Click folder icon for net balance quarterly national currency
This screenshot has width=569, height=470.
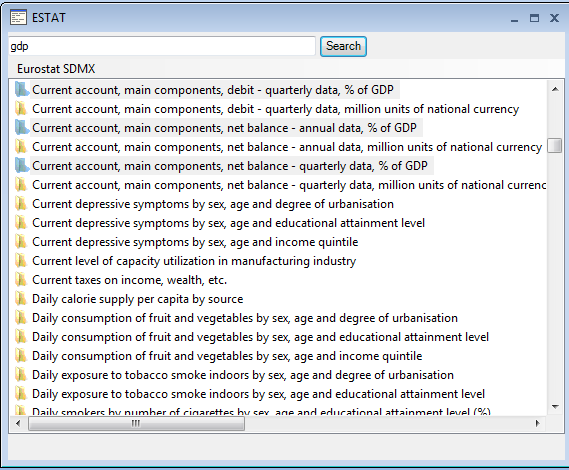[21, 185]
